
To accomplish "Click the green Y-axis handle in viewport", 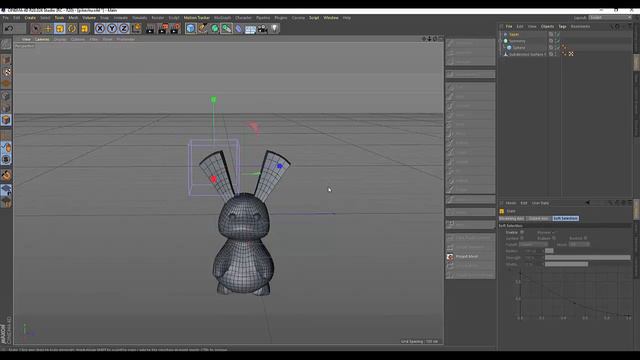I will click(213, 100).
